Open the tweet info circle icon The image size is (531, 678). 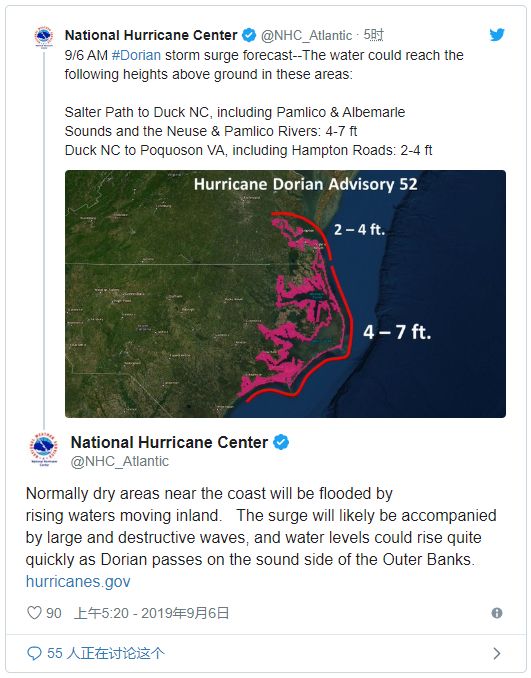(497, 613)
